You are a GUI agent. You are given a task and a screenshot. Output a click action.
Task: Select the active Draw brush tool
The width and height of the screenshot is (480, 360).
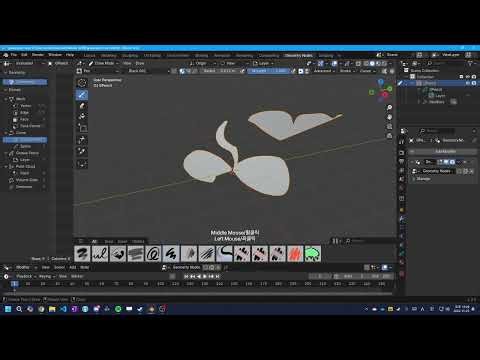pos(82,95)
